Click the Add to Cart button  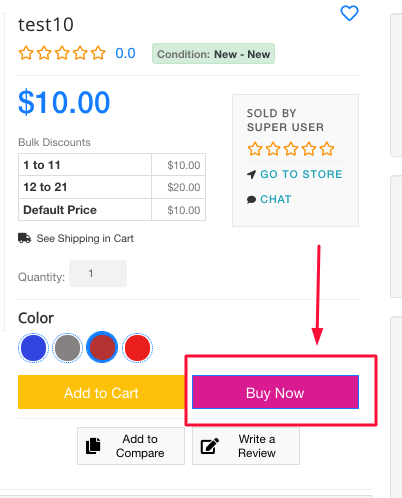101,392
